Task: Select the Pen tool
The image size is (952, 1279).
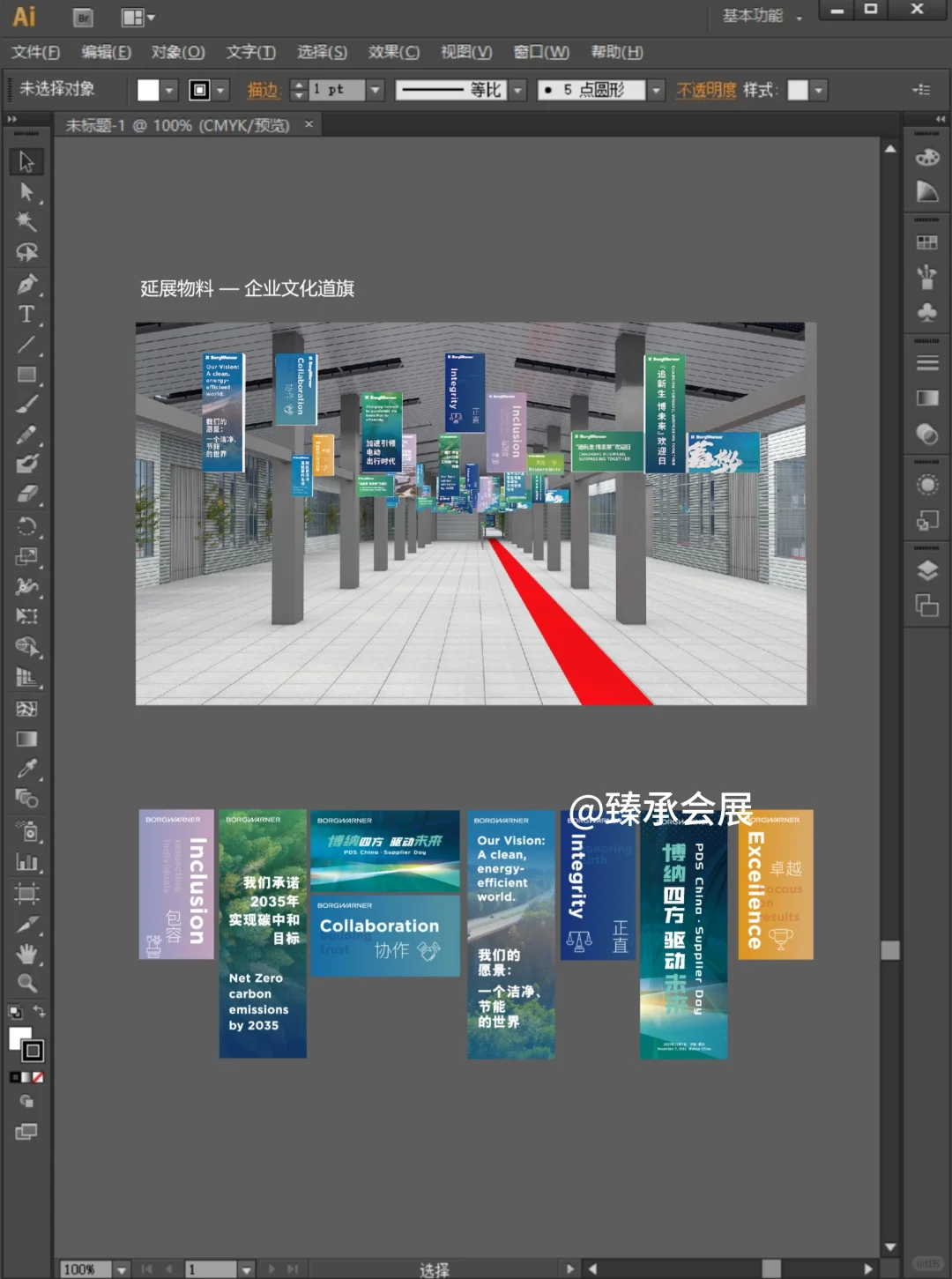Action: pyautogui.click(x=26, y=284)
